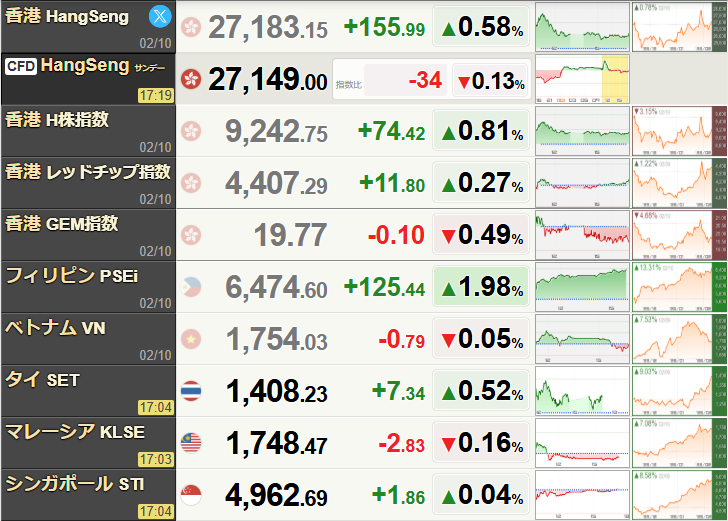Viewport: 728px width, 521px height.
Task: Click the -34 指数比 difference value
Action: click(425, 80)
